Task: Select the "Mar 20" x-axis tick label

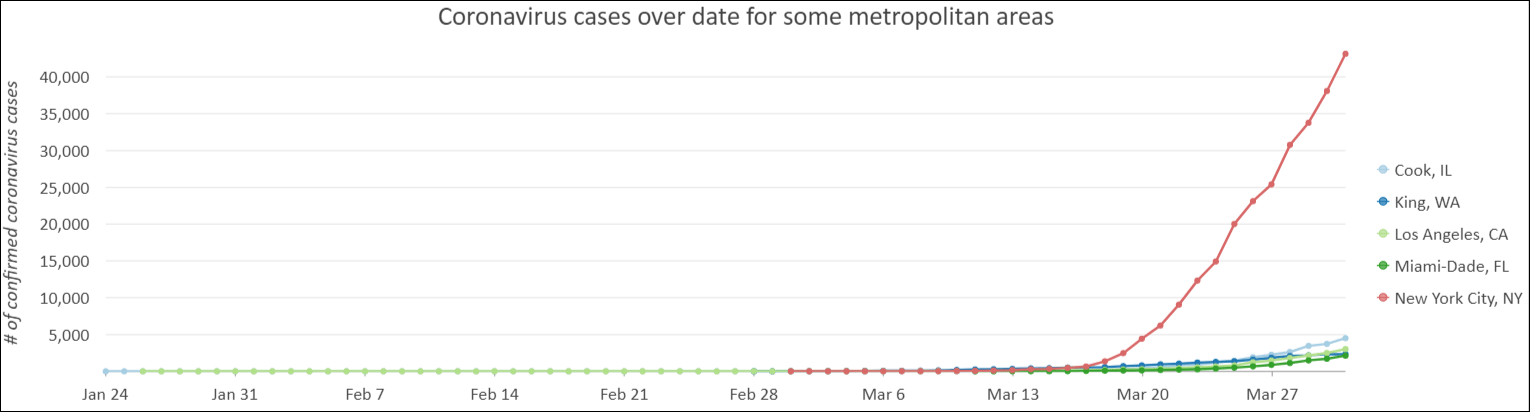Action: point(1141,395)
